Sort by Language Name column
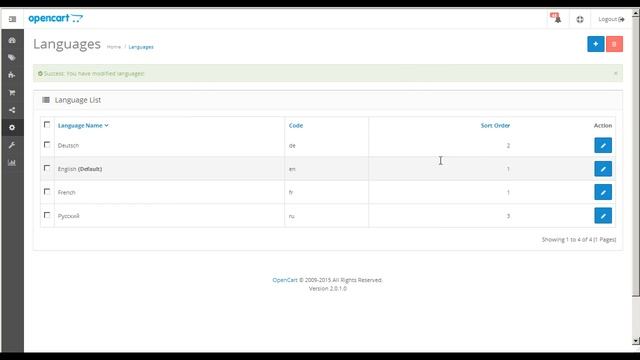The height and width of the screenshot is (360, 640). pyautogui.click(x=83, y=125)
